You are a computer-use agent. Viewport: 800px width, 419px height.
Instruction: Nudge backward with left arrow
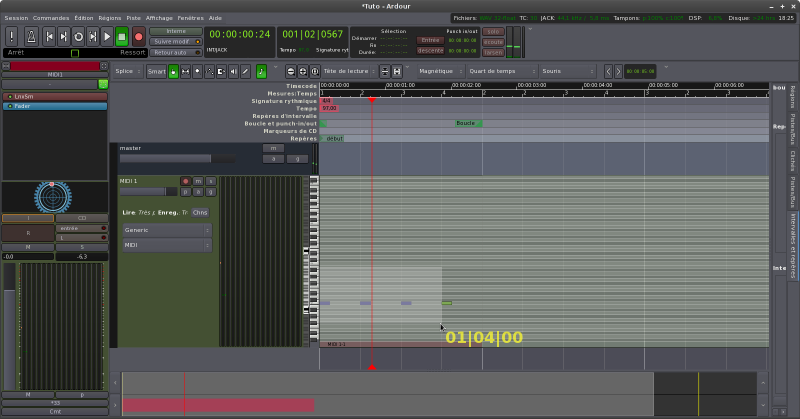(x=608, y=71)
